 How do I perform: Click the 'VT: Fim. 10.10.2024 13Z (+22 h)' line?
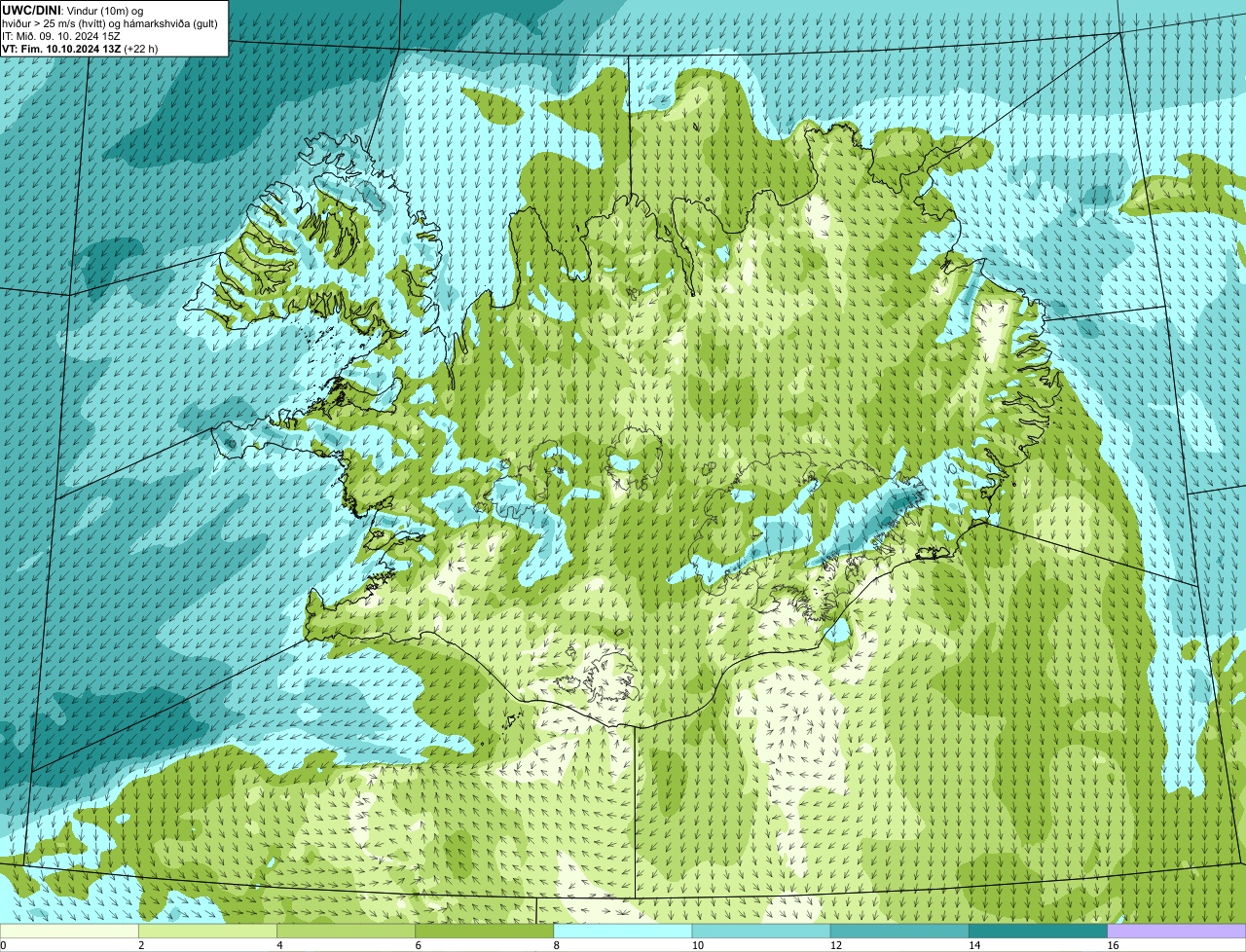pos(80,48)
